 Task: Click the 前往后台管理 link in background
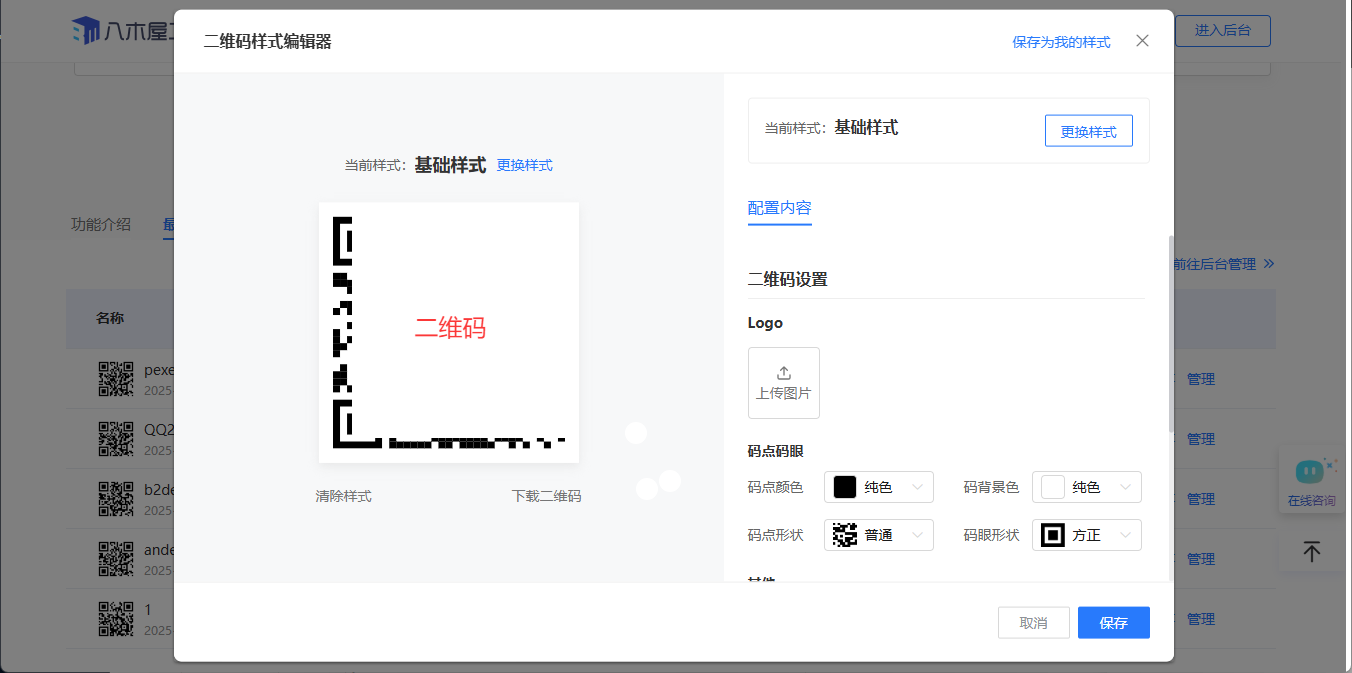(1223, 264)
